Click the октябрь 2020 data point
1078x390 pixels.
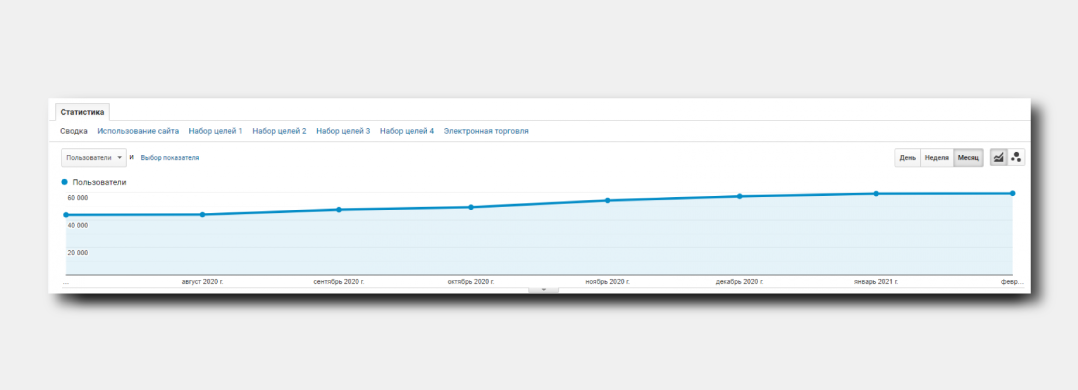(x=471, y=207)
